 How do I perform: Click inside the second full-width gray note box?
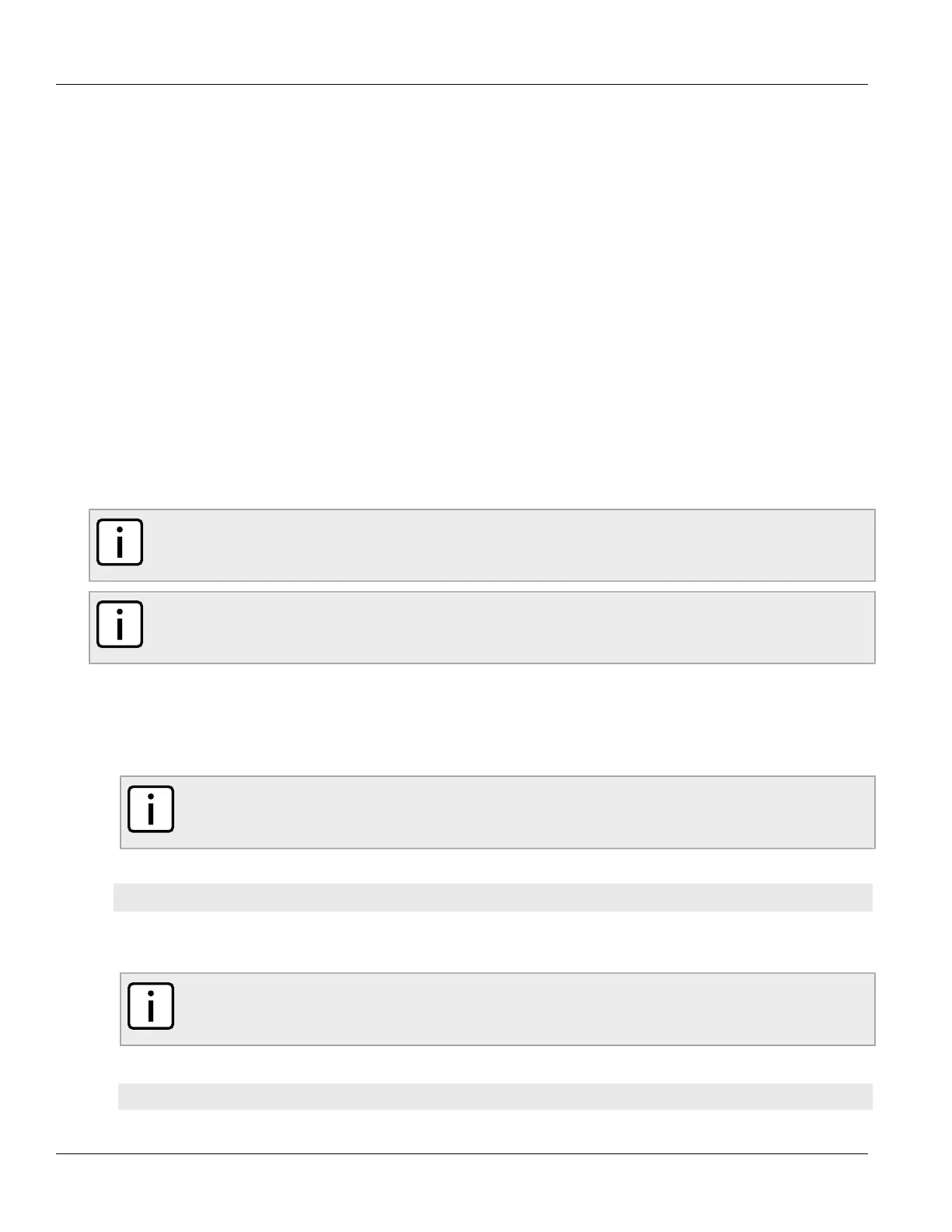(506, 627)
